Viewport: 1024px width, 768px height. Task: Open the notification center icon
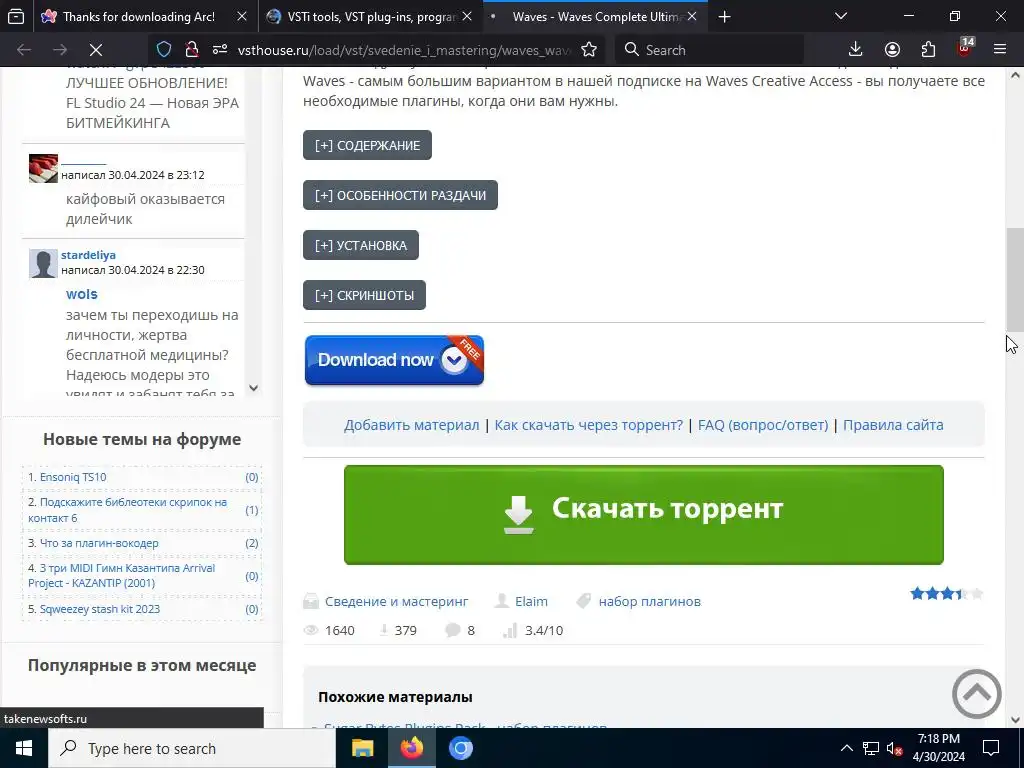(x=991, y=748)
